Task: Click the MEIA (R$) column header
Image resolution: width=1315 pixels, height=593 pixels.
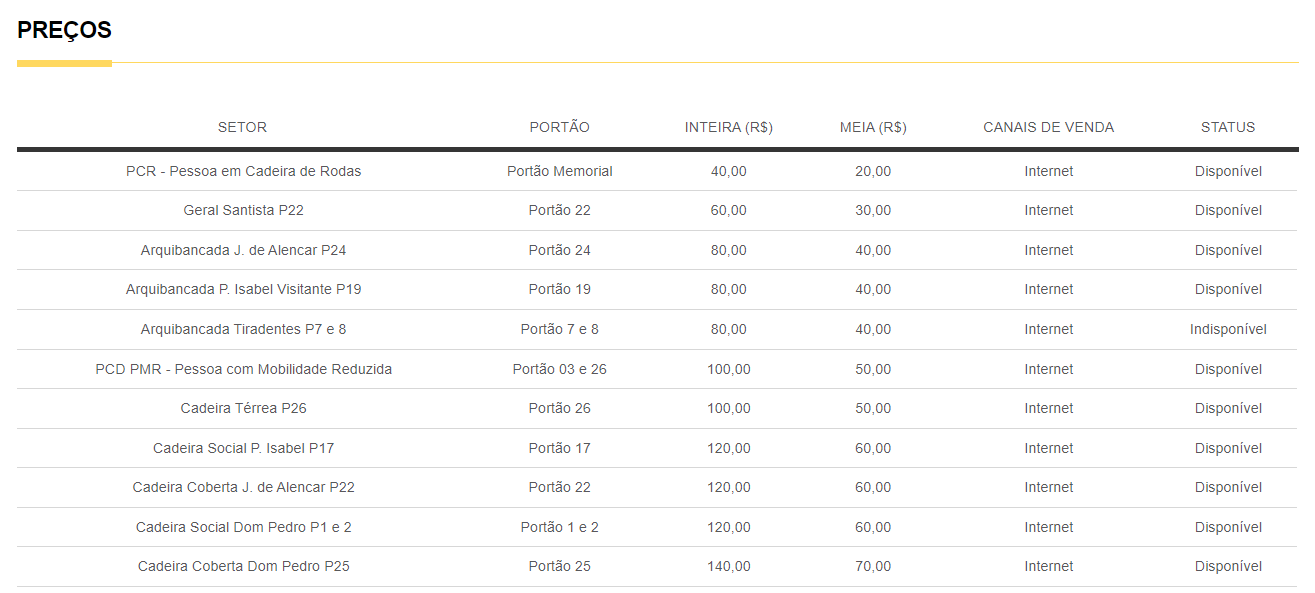Action: [x=872, y=127]
